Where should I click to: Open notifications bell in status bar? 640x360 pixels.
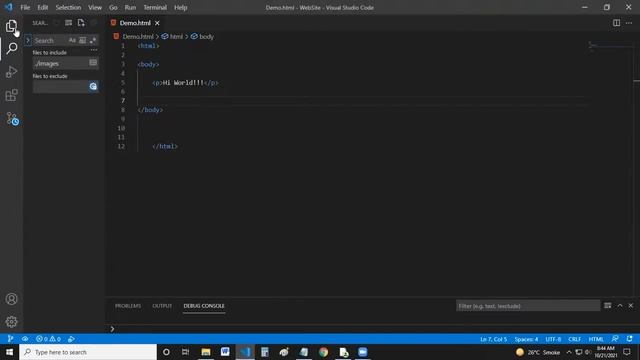[x=629, y=339]
